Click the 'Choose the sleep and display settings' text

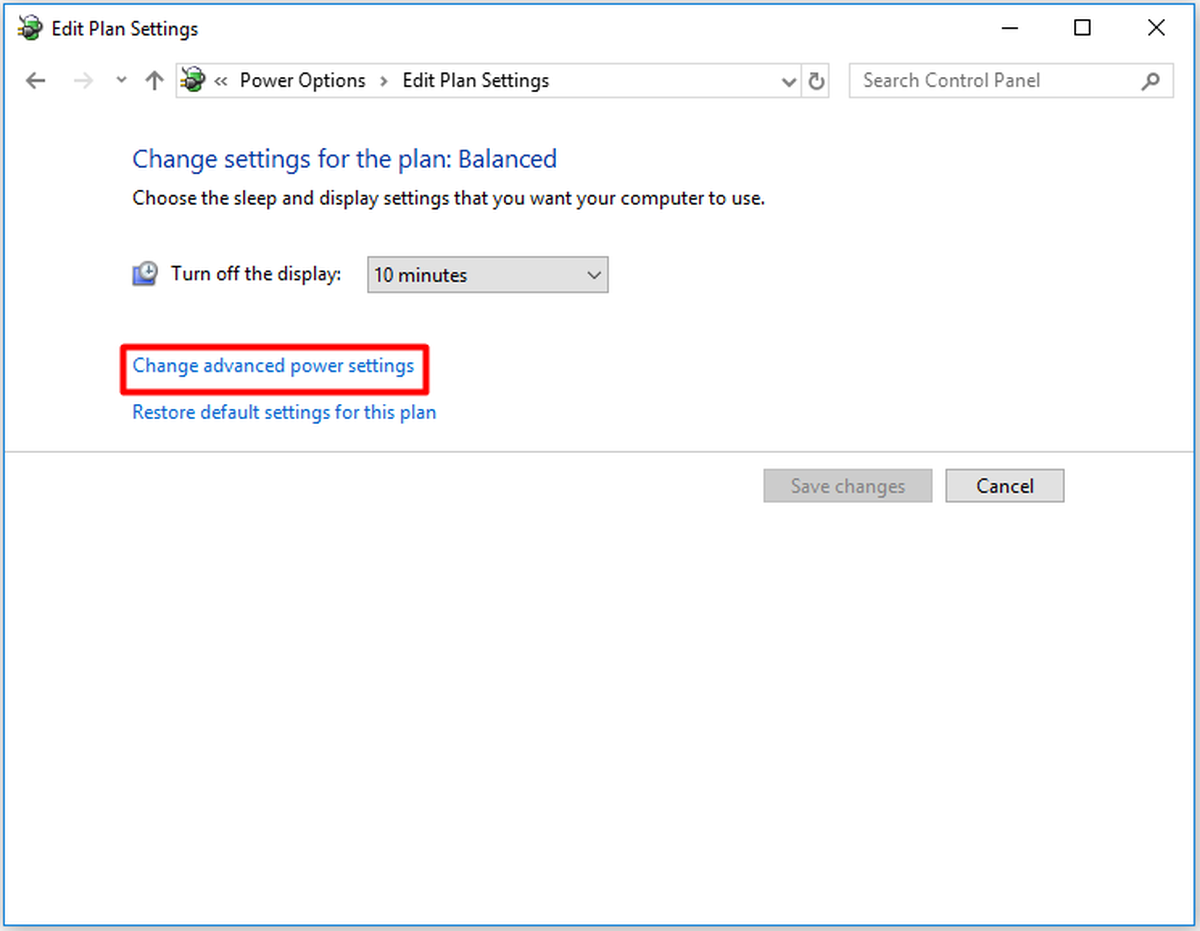449,198
